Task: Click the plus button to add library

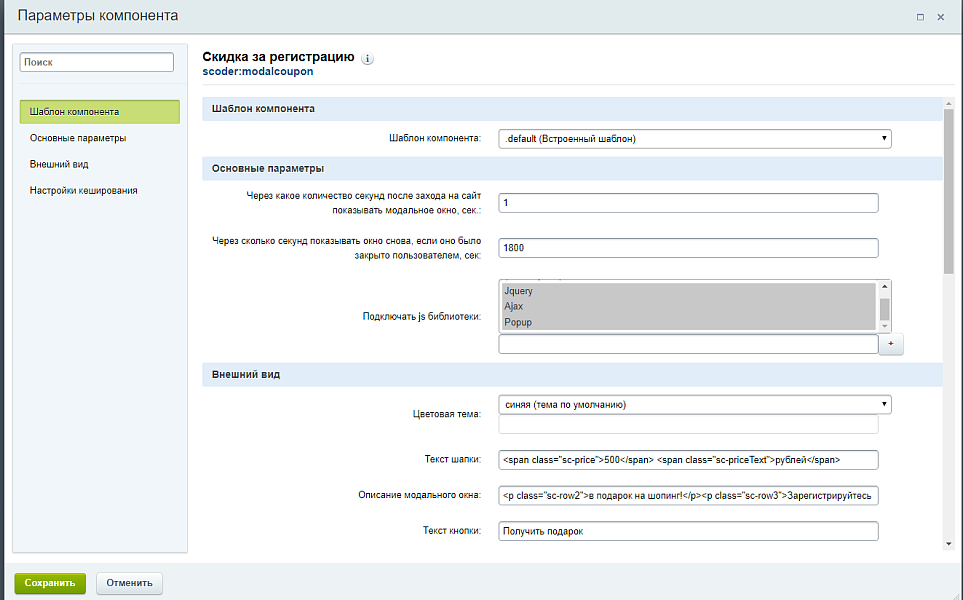Action: 890,344
